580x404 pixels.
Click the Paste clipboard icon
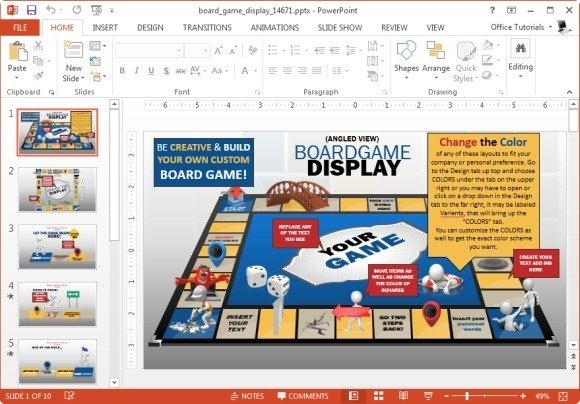point(17,52)
